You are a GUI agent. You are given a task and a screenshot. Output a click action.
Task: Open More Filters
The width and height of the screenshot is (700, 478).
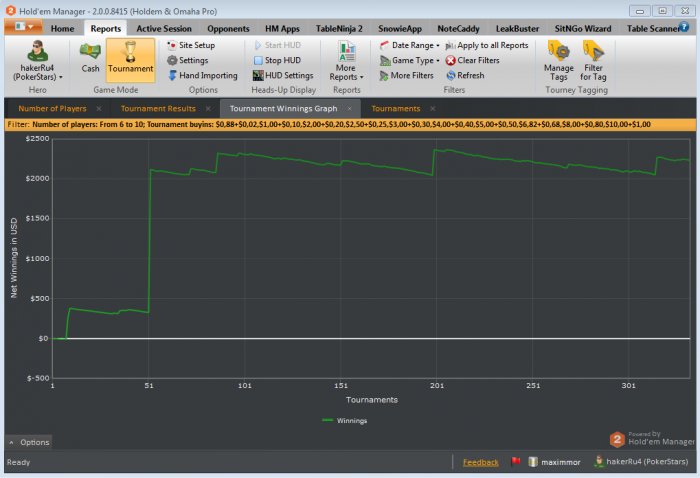pos(406,75)
